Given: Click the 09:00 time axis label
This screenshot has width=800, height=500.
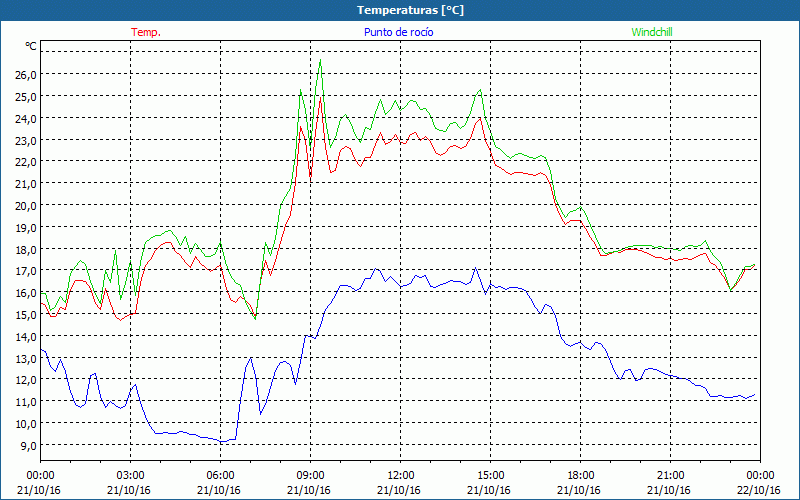Looking at the screenshot, I should 310,475.
